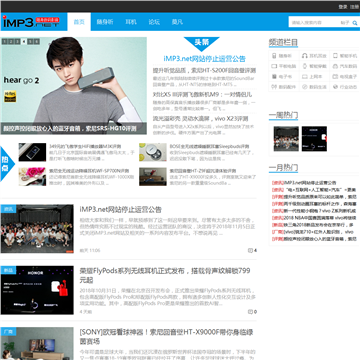
Task: Open the 论坛 forum tab
Action: [154, 22]
